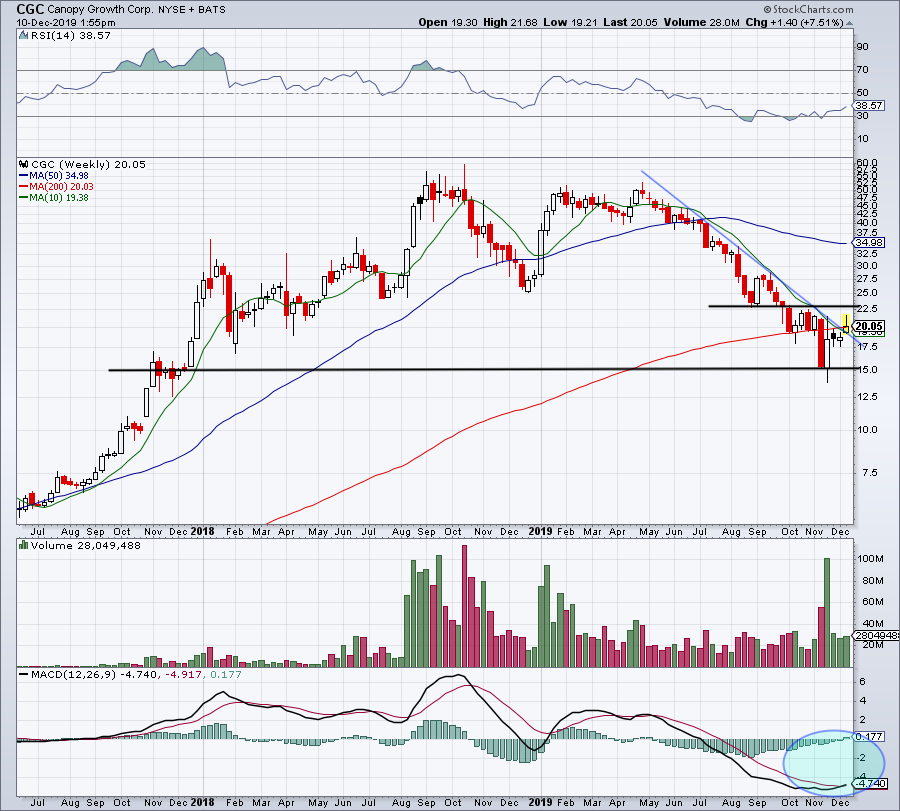Viewport: 900px width, 811px height.
Task: Click the 0.177 tag on MACD right axis
Action: [868, 736]
